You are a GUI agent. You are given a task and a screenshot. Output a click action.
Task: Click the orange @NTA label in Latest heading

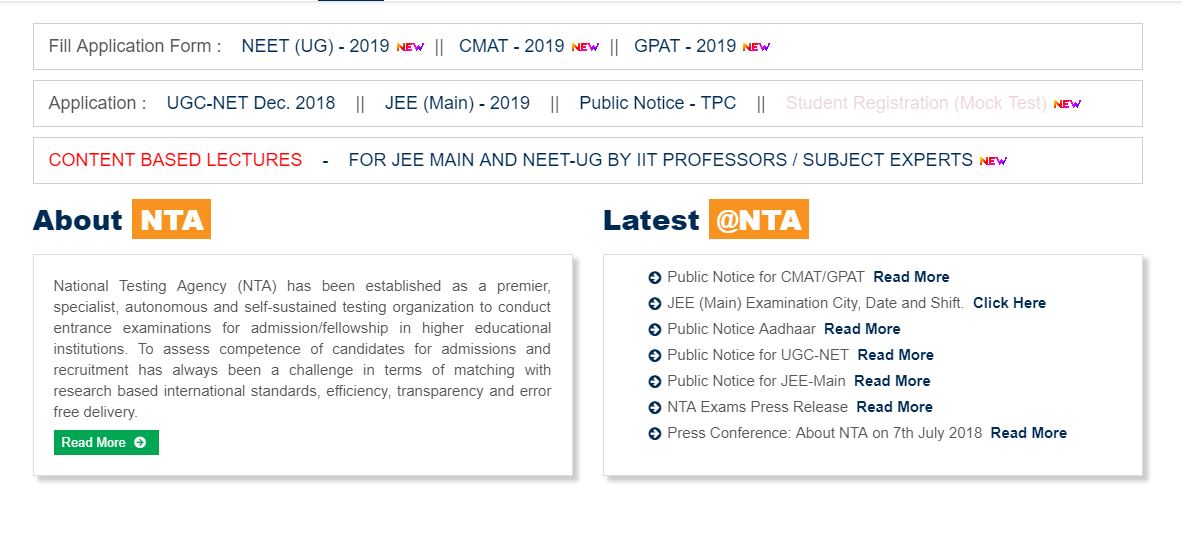click(758, 219)
